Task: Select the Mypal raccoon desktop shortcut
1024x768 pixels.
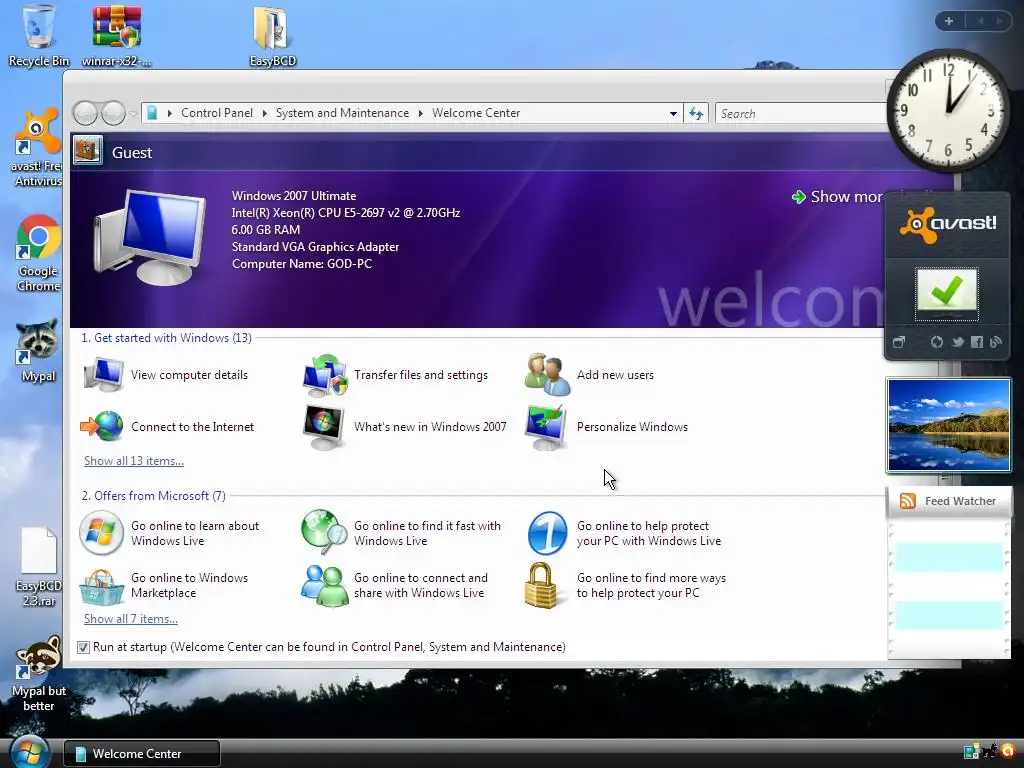Action: 38,351
